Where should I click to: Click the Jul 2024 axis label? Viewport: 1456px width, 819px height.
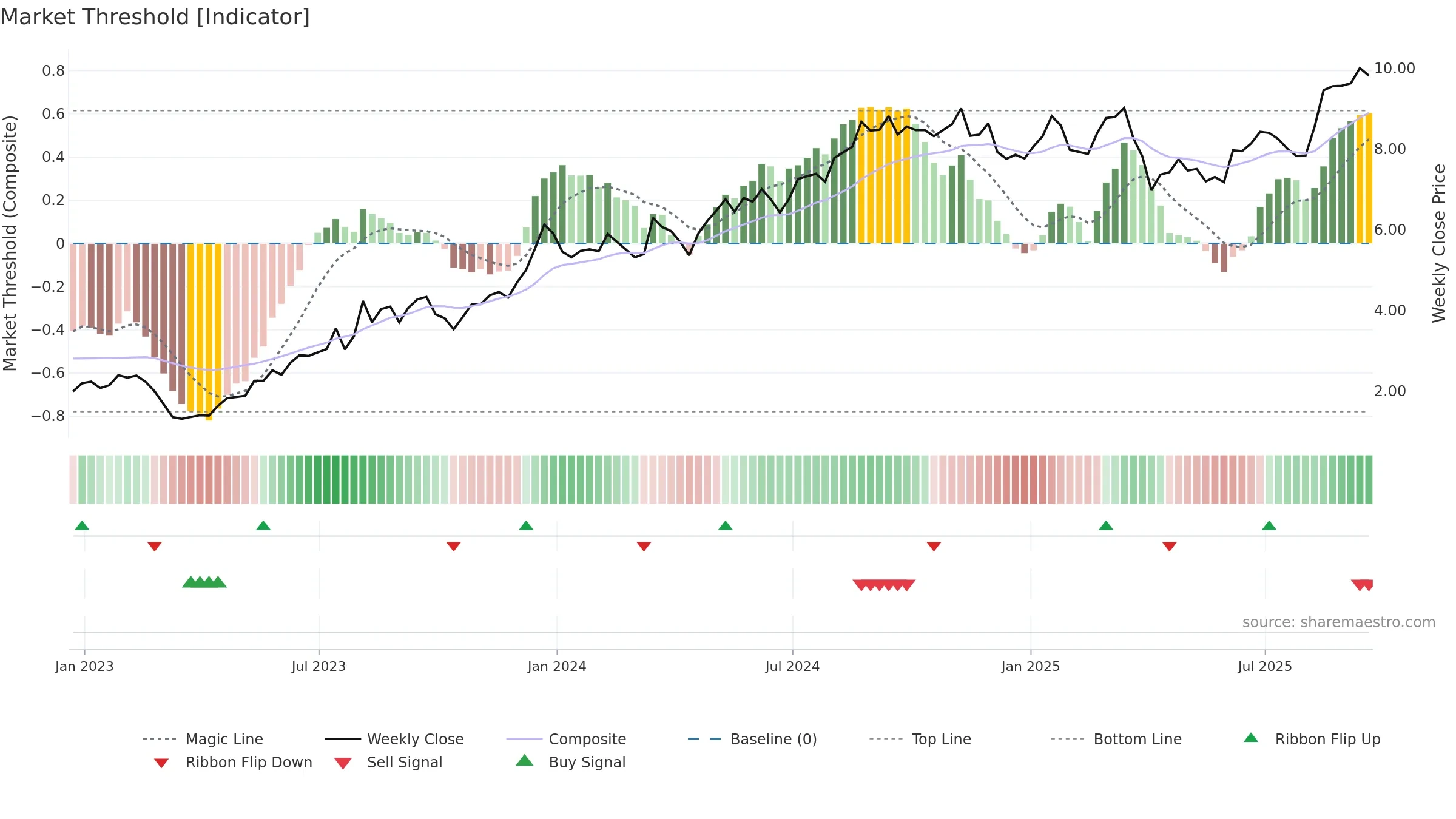[792, 667]
